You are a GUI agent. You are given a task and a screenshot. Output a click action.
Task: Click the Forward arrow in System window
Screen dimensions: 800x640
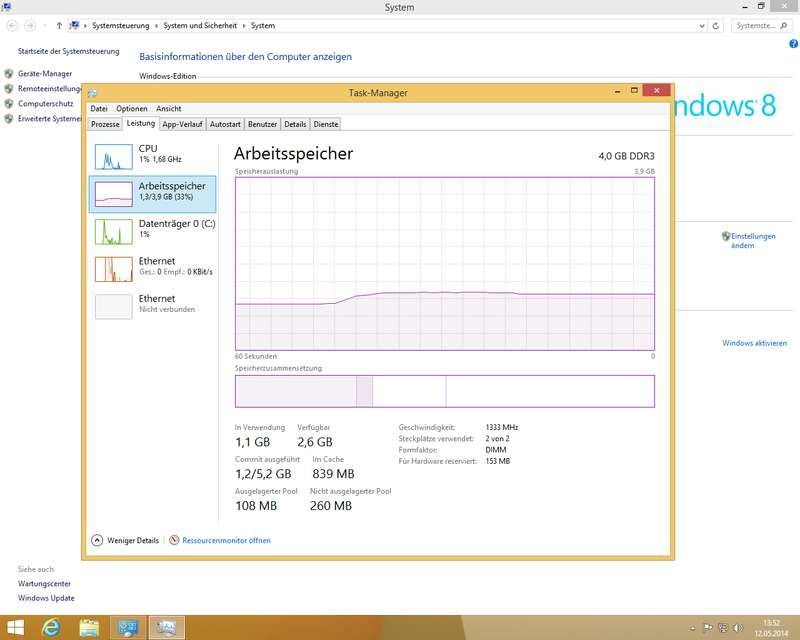30,26
